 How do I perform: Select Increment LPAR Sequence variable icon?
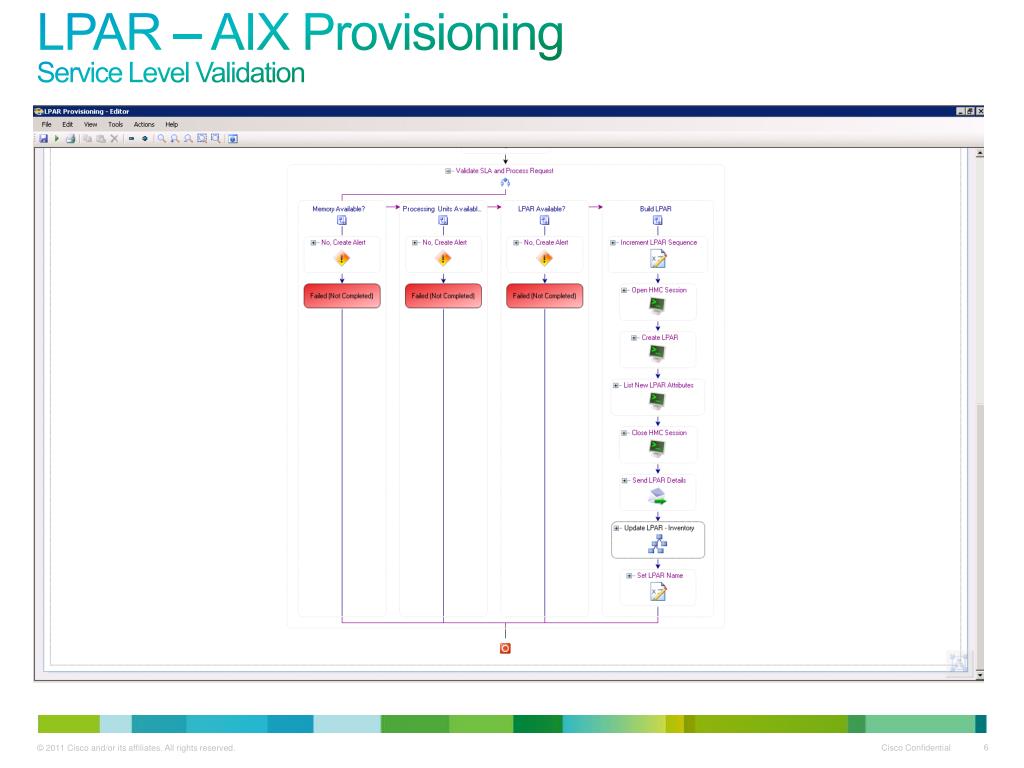point(658,259)
